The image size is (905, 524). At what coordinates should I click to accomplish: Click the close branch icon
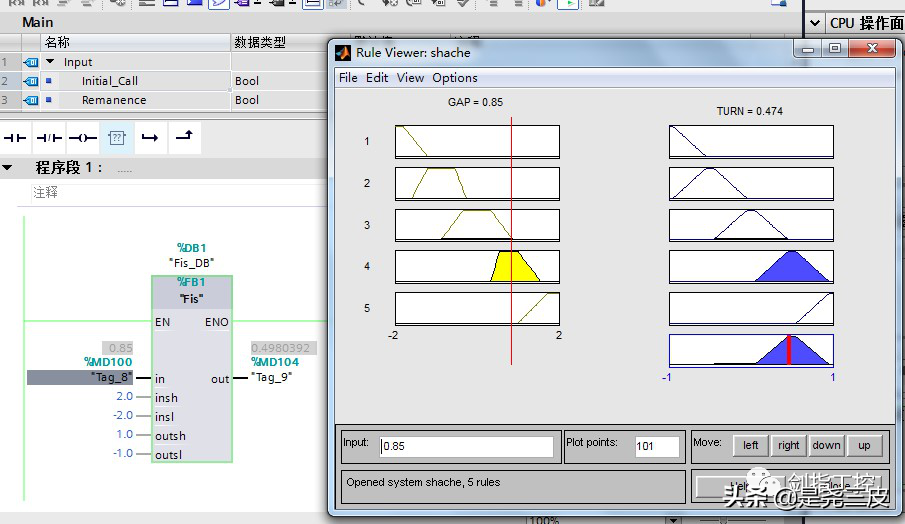click(x=185, y=137)
